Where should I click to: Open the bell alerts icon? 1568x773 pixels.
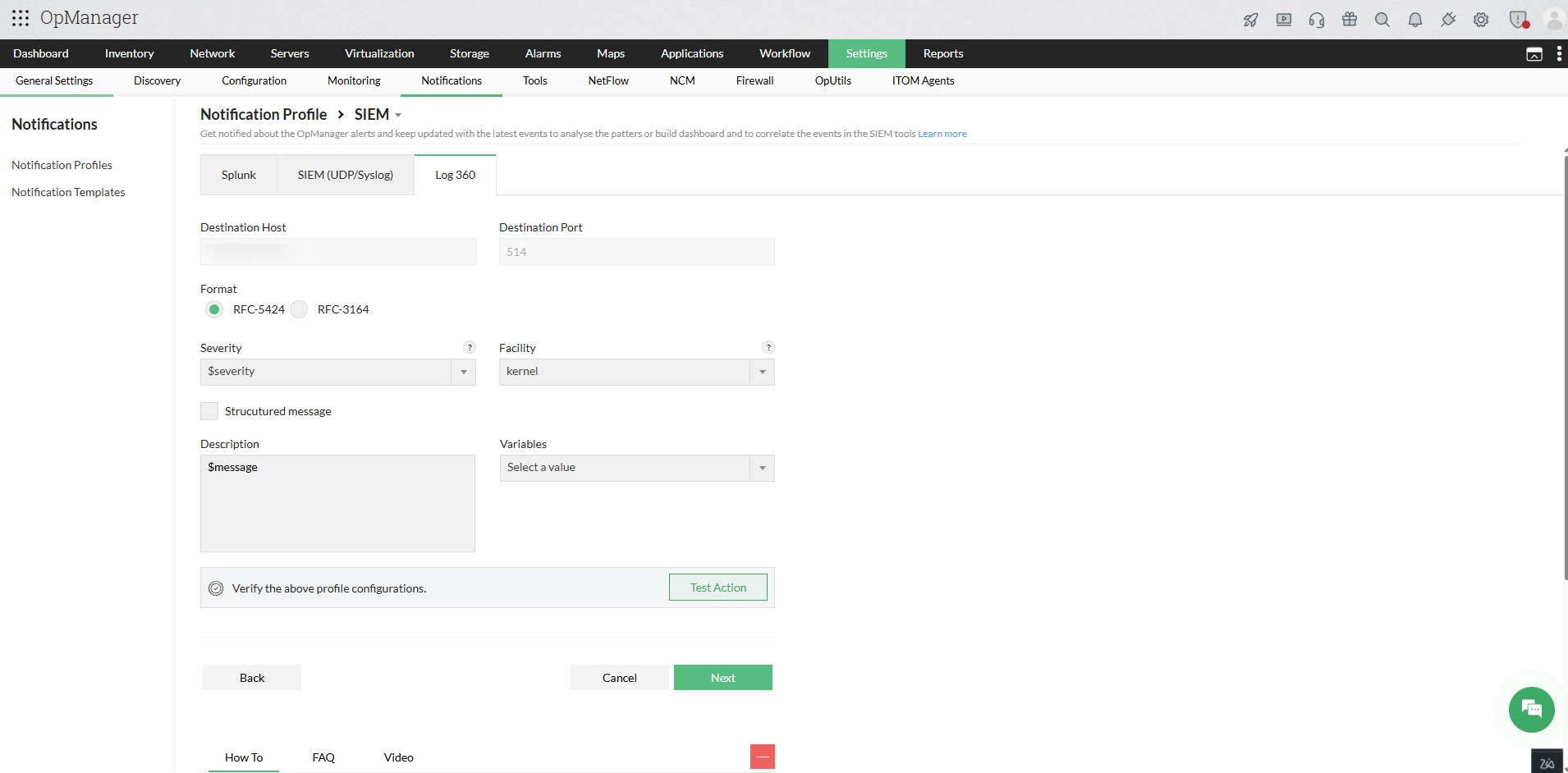[1415, 20]
